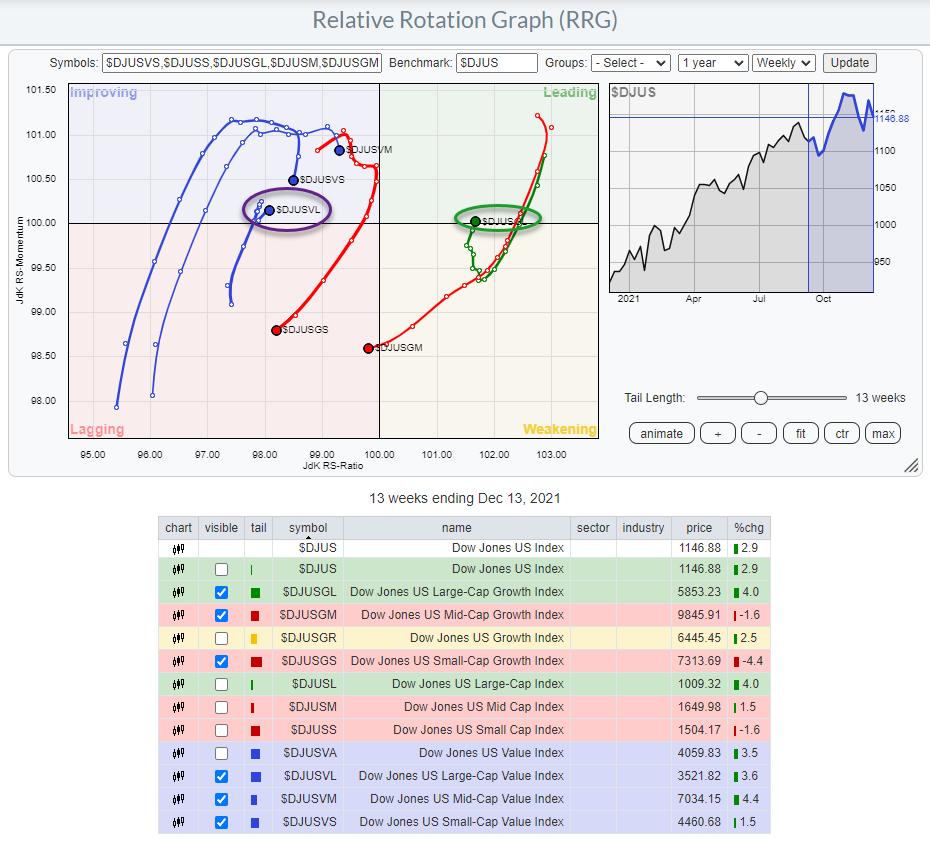Click the minus zoom-out button
The image size is (930, 843).
point(760,433)
